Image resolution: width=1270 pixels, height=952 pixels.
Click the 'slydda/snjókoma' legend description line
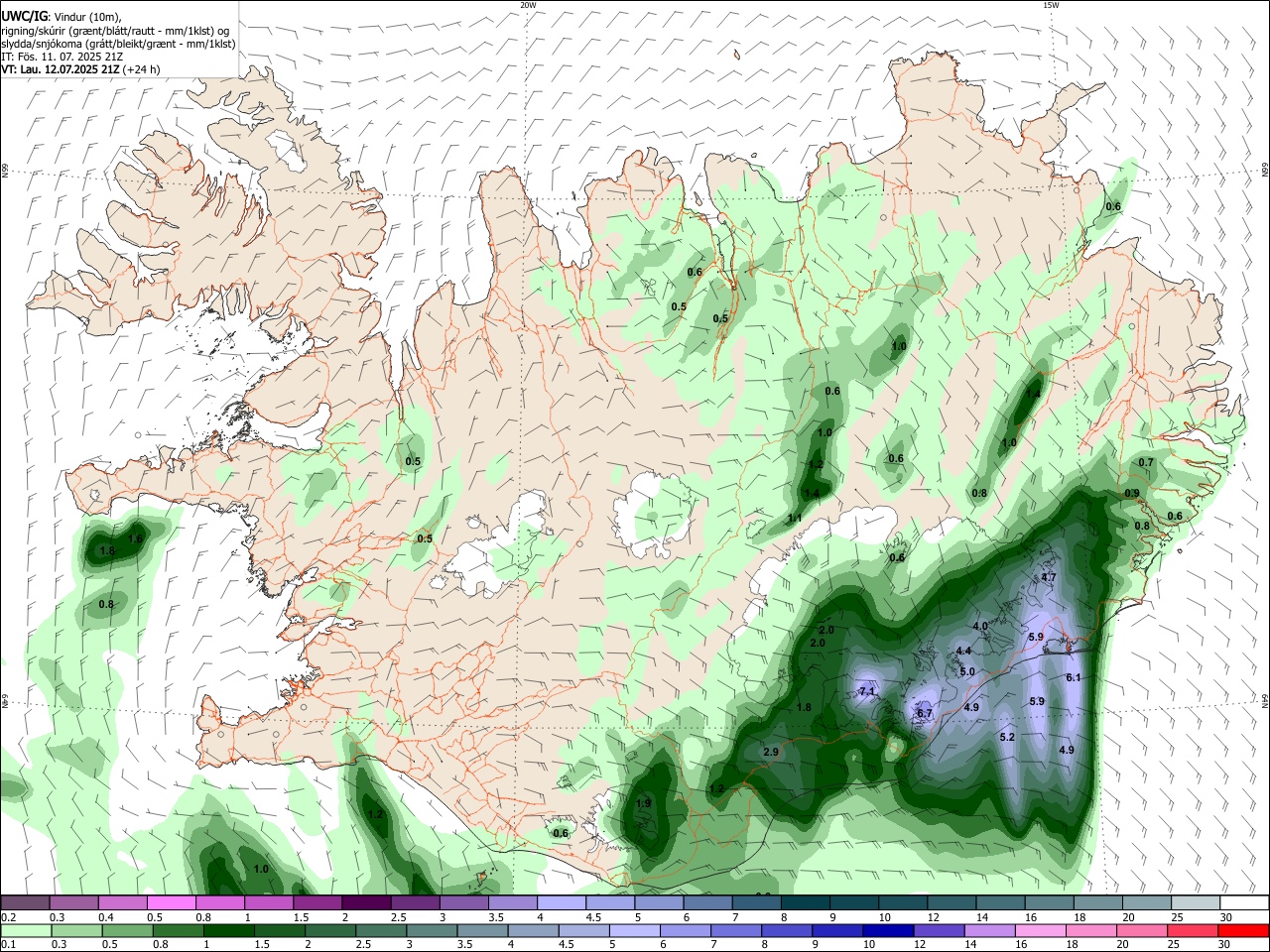pyautogui.click(x=118, y=44)
